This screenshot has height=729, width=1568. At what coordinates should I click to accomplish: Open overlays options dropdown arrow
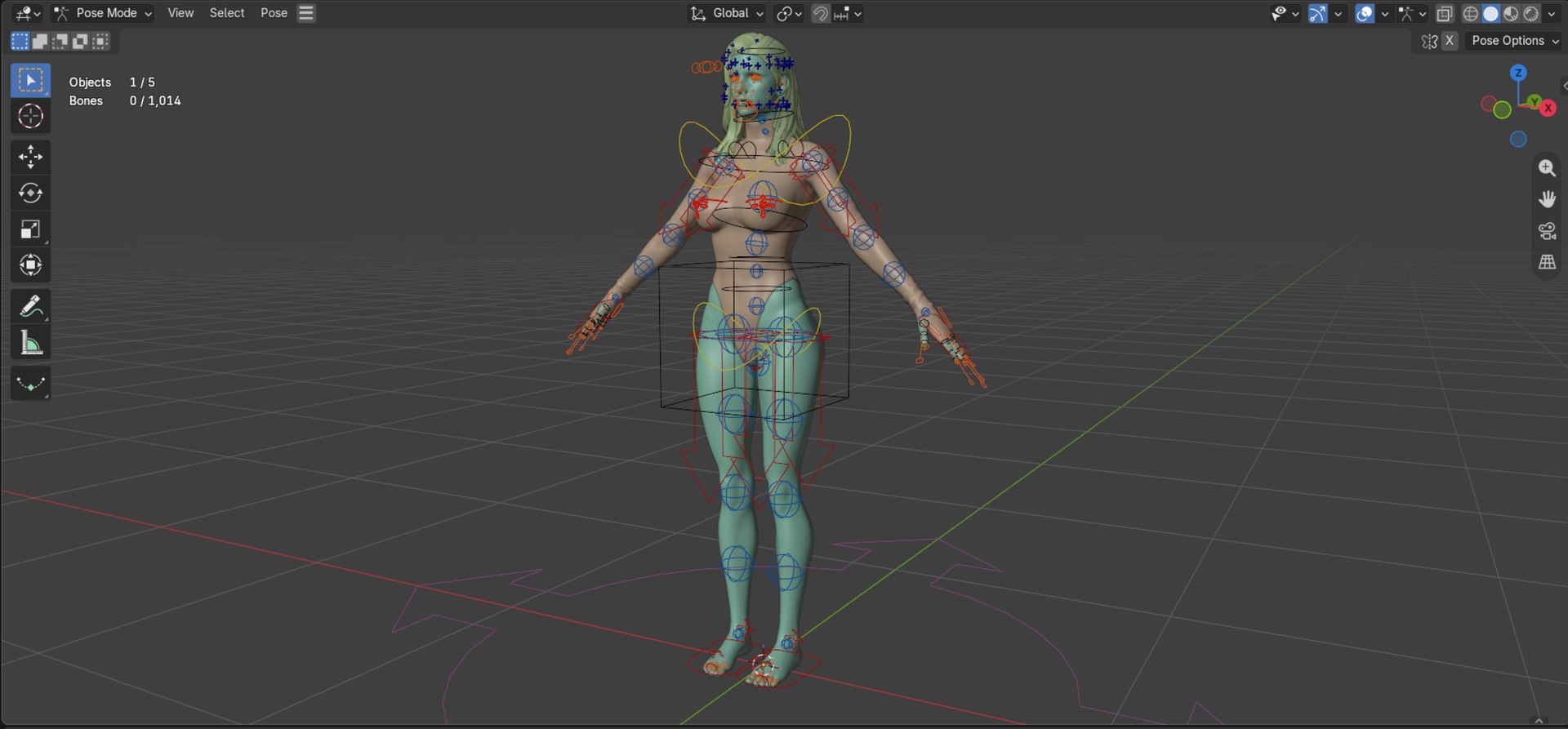[1384, 13]
